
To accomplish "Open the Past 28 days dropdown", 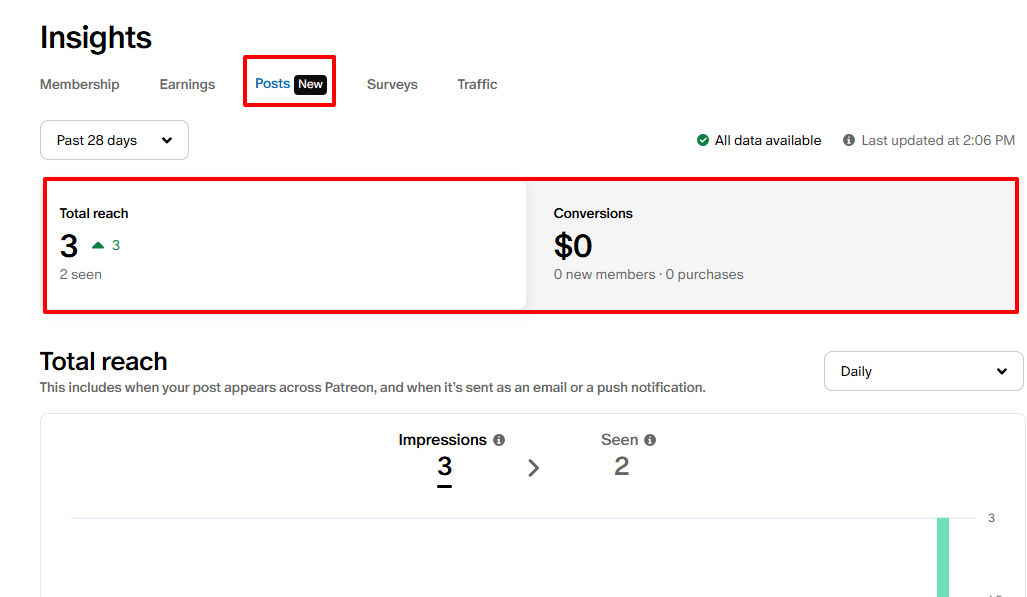I will point(114,140).
